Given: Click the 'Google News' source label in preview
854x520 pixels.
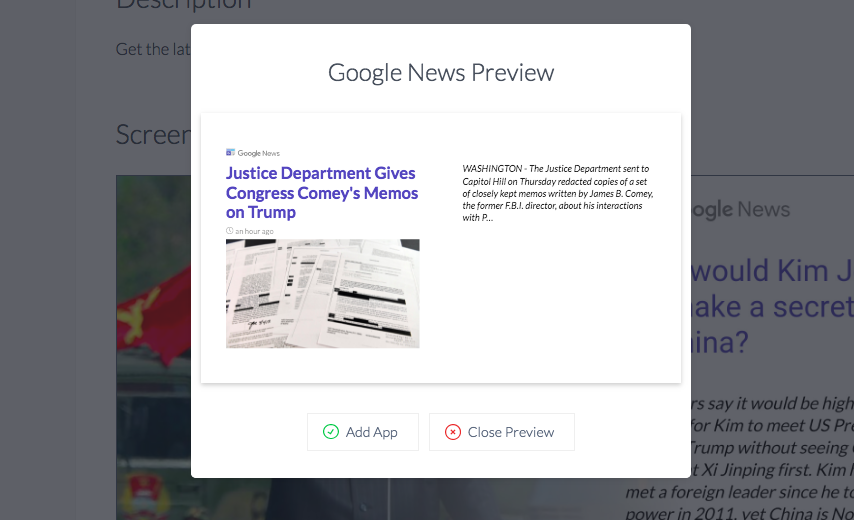Looking at the screenshot, I should pos(259,153).
